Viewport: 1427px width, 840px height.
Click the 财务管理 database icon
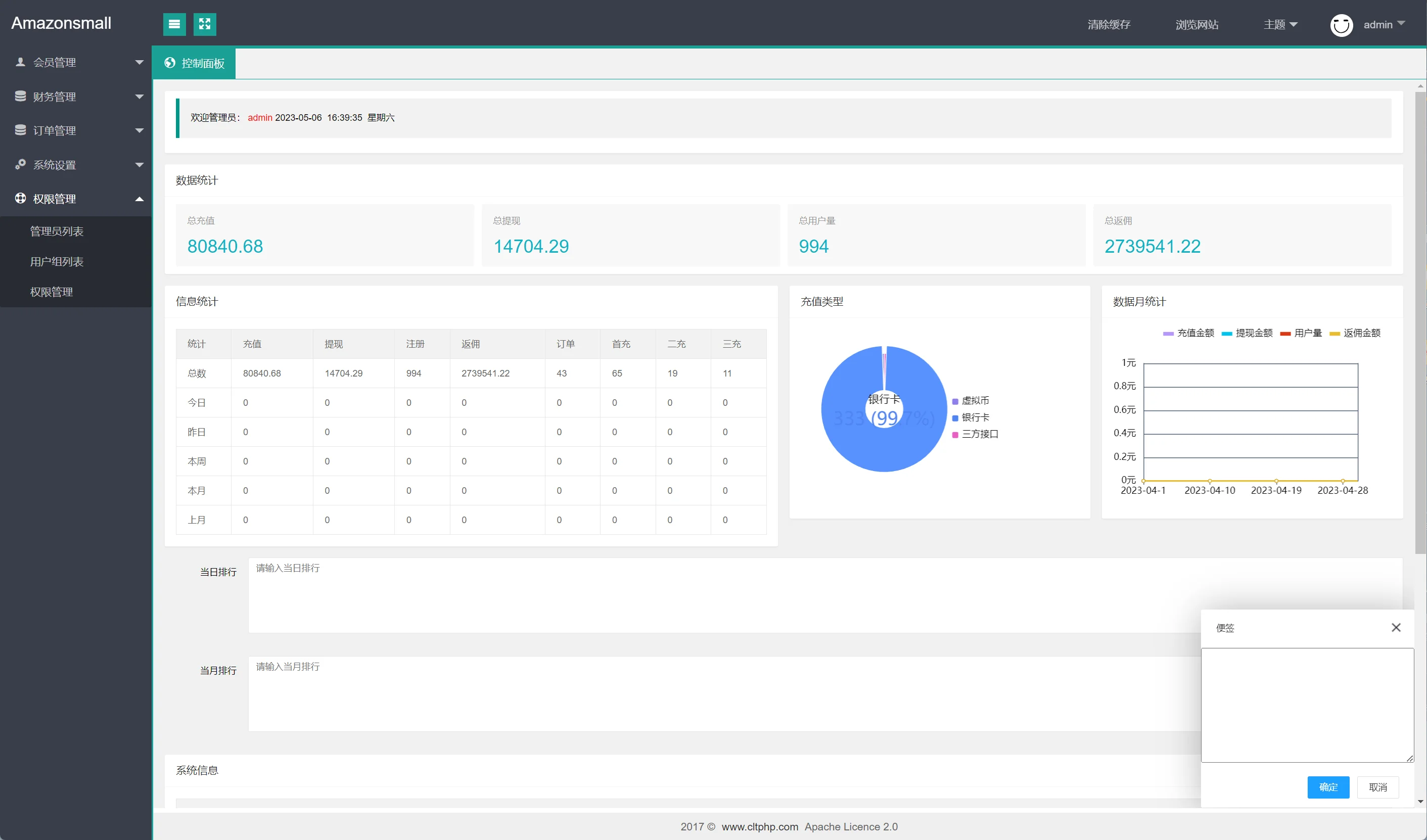(x=20, y=96)
